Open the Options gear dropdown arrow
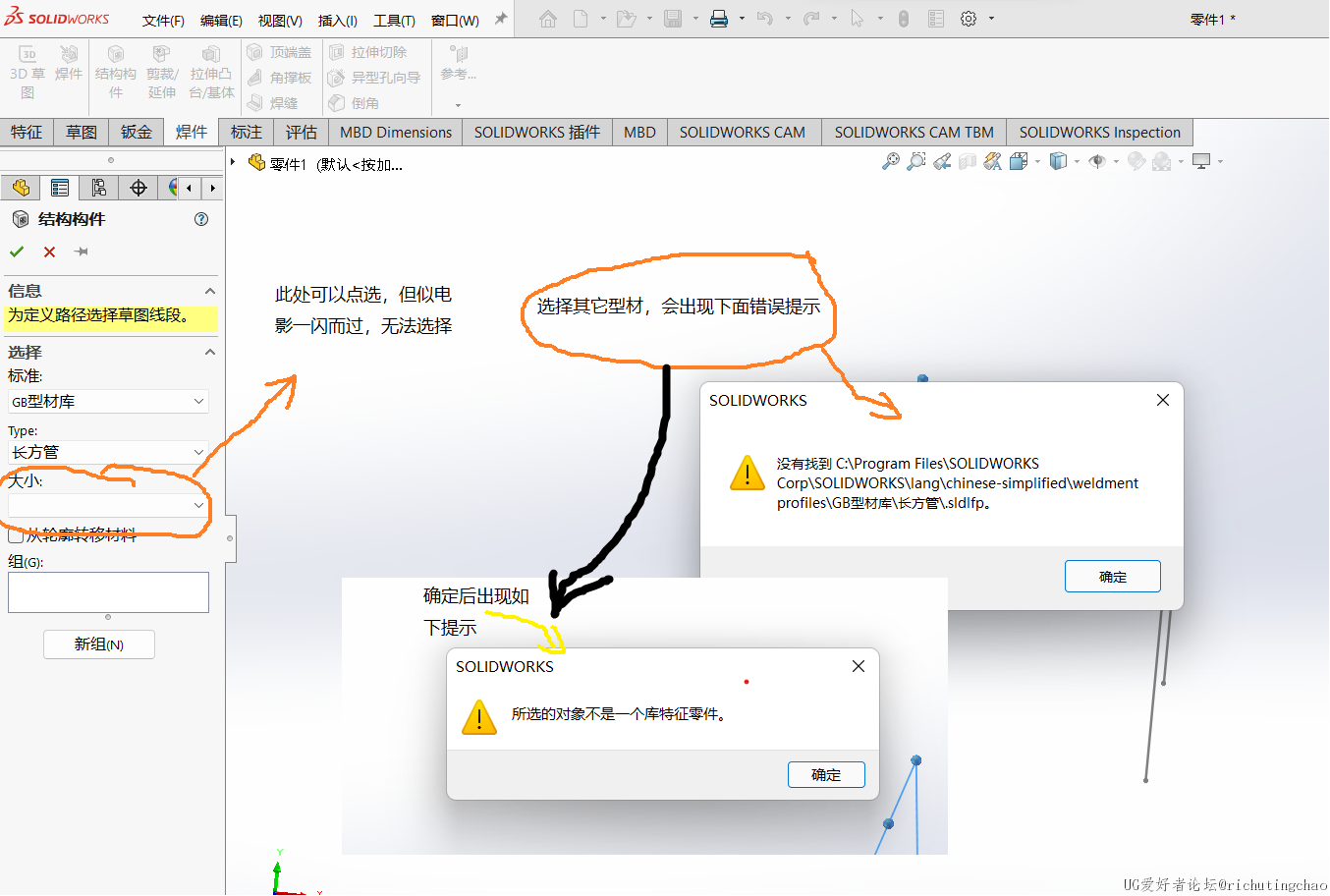Screen dimensions: 1330x896 (x=991, y=19)
